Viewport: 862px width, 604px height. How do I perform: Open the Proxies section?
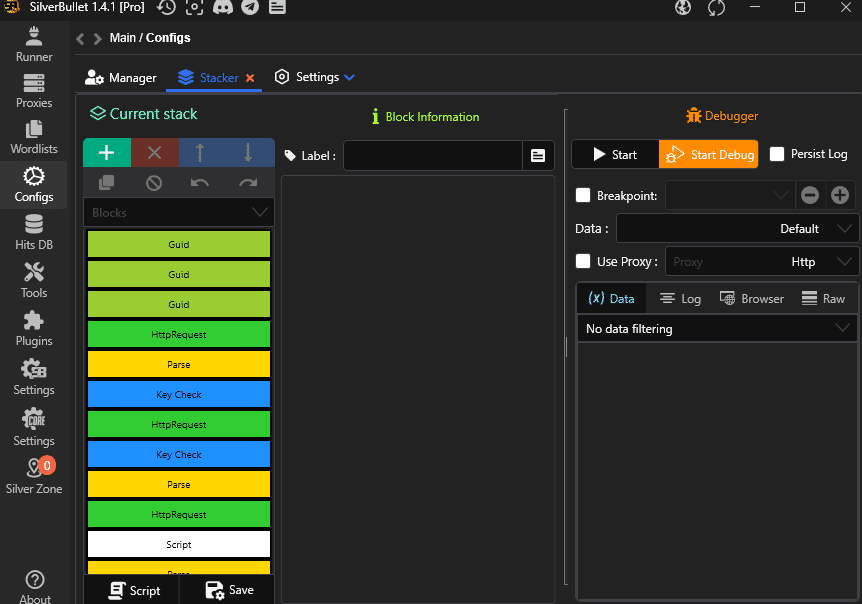(x=34, y=91)
